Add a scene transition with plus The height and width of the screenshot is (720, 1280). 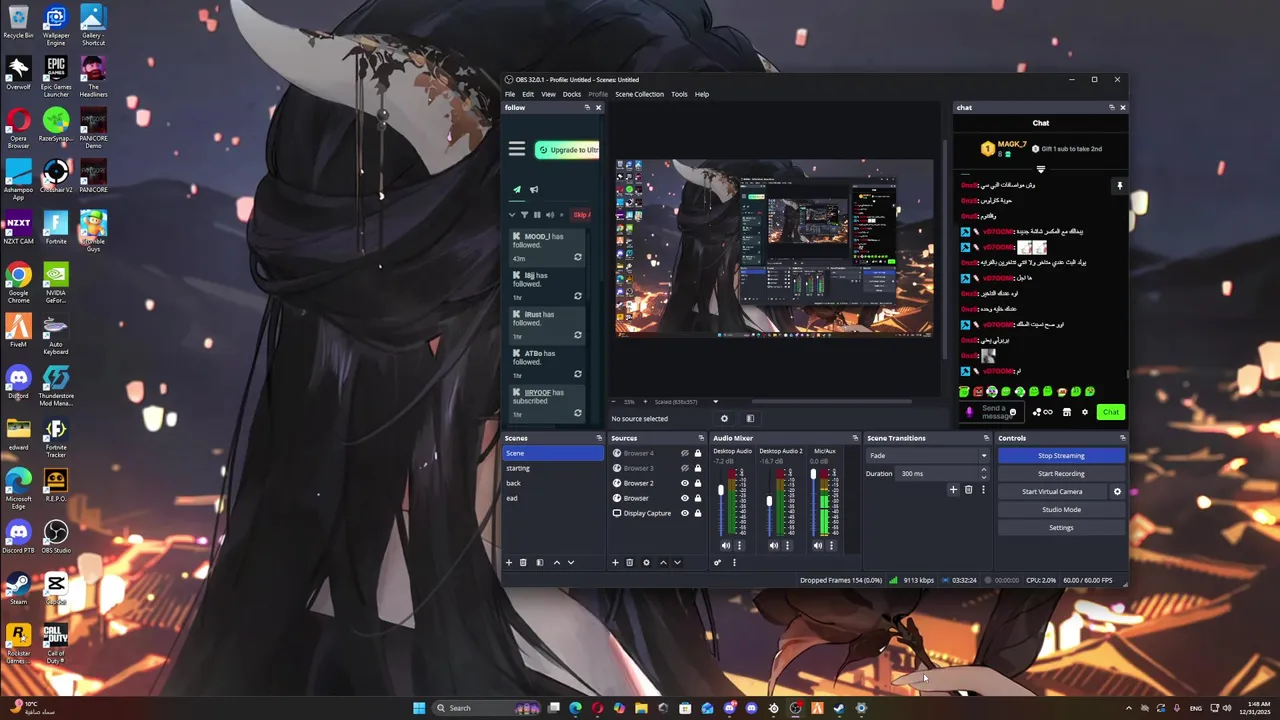pos(953,490)
